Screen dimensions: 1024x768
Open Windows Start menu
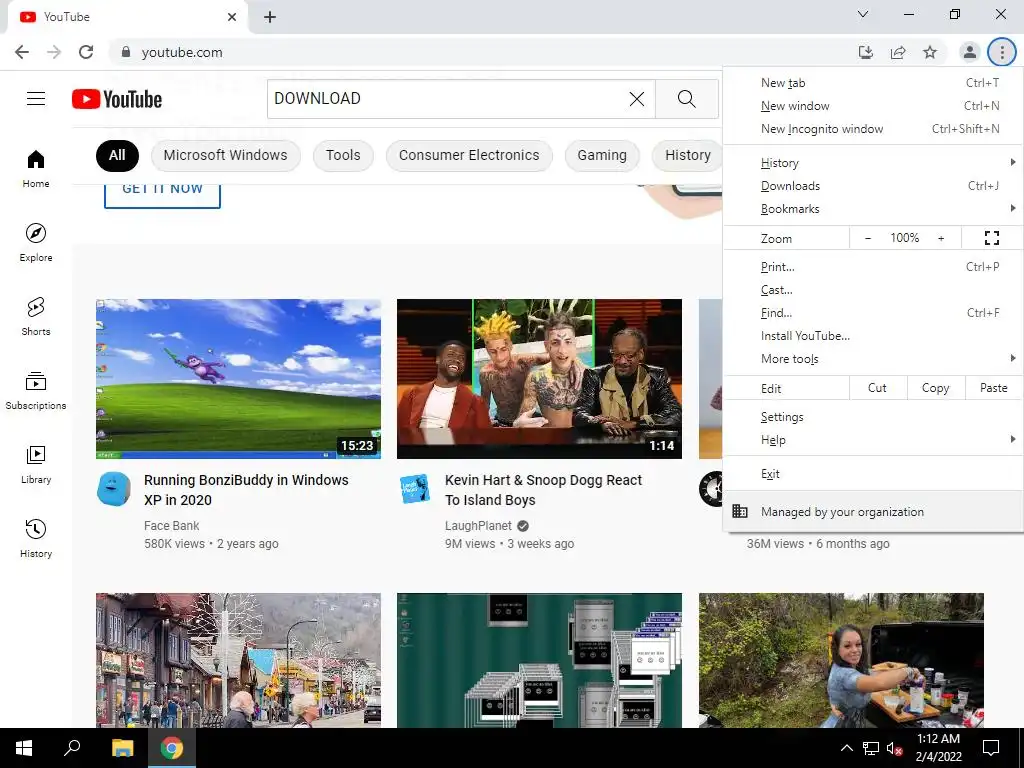24,748
